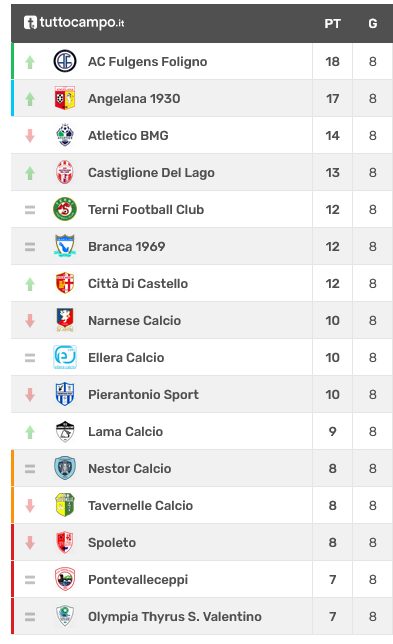Click red down arrow beside Atletico BMG
393x644 pixels.
pyautogui.click(x=30, y=136)
